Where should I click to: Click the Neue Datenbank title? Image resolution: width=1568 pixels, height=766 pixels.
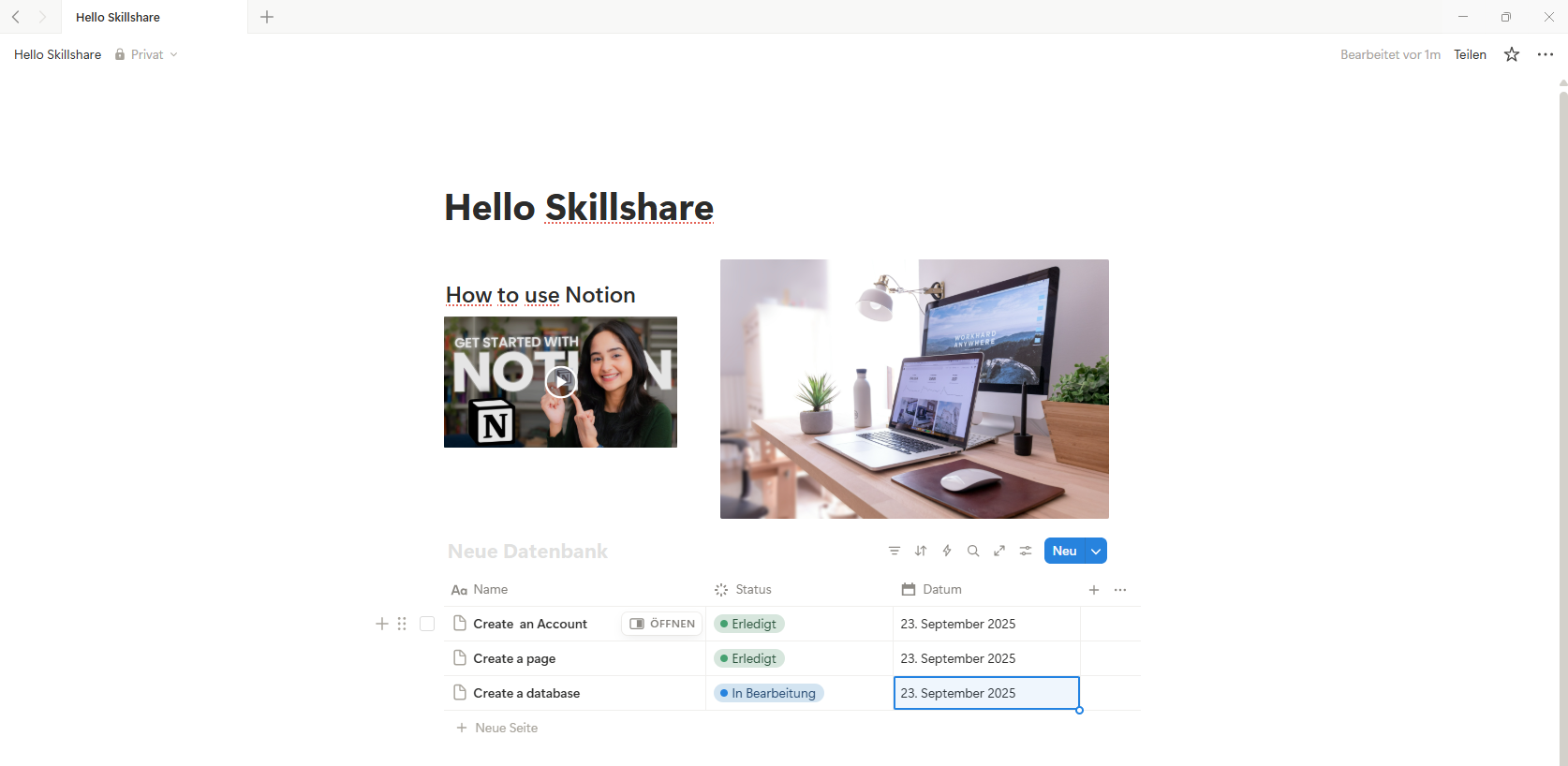[527, 552]
